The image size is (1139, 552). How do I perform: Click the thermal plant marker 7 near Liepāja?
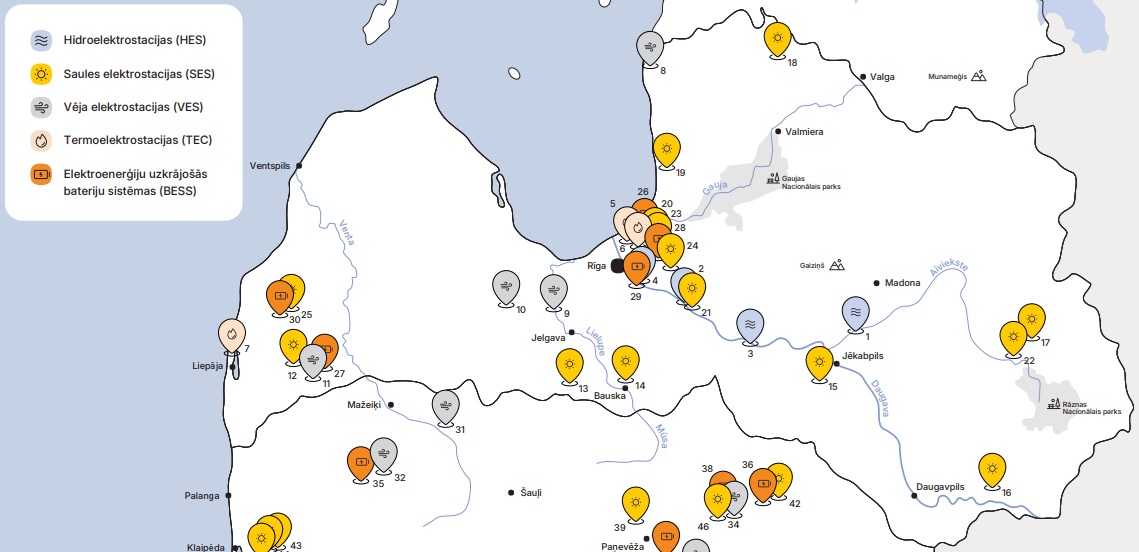232,336
